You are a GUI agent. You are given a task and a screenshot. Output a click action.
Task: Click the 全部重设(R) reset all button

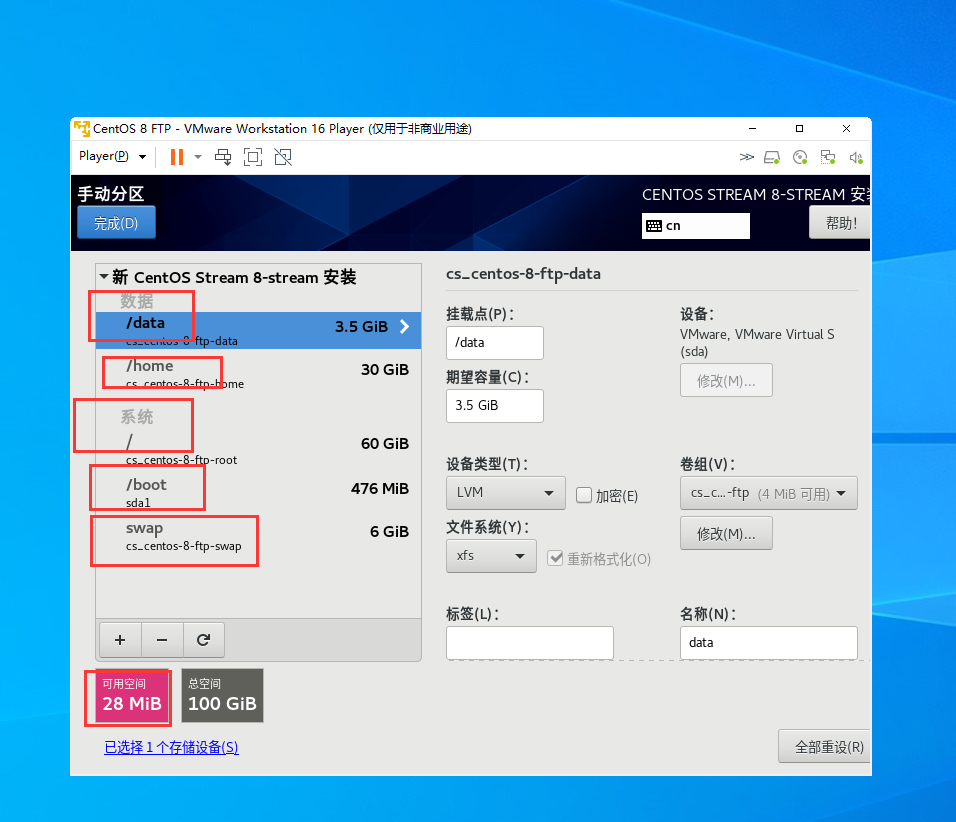pos(824,746)
